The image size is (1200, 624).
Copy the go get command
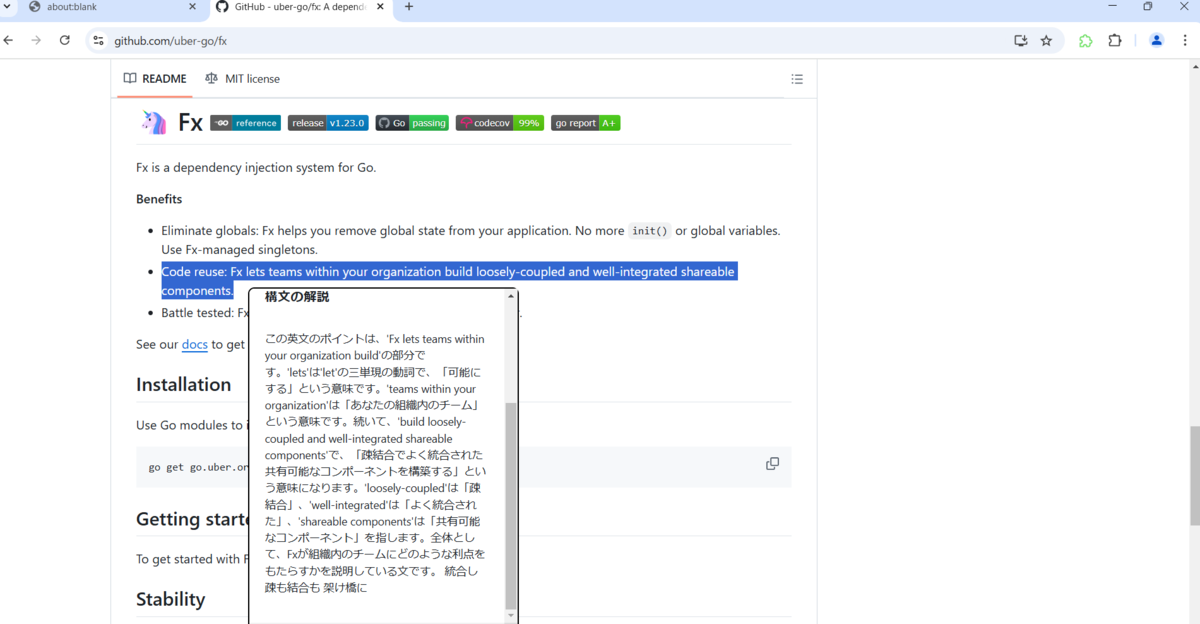coord(772,464)
